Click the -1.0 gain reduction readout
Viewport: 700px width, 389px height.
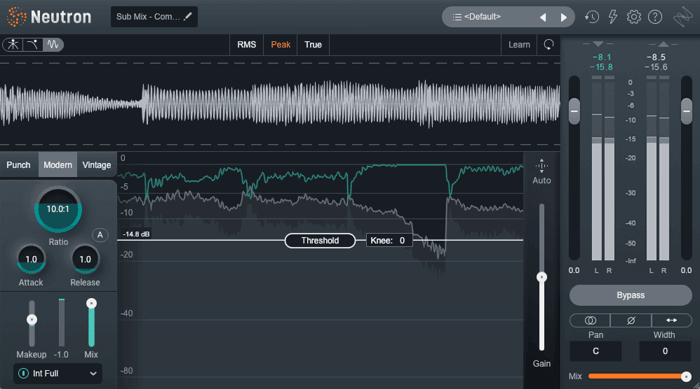61,355
